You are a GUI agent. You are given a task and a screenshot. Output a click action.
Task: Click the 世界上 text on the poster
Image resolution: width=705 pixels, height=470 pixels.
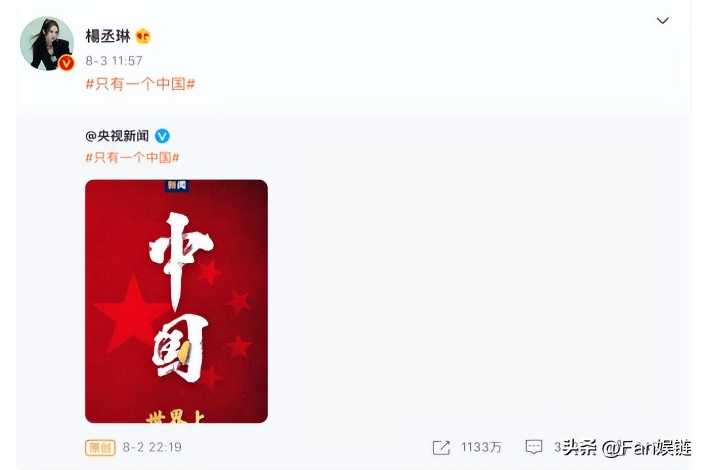tap(175, 416)
